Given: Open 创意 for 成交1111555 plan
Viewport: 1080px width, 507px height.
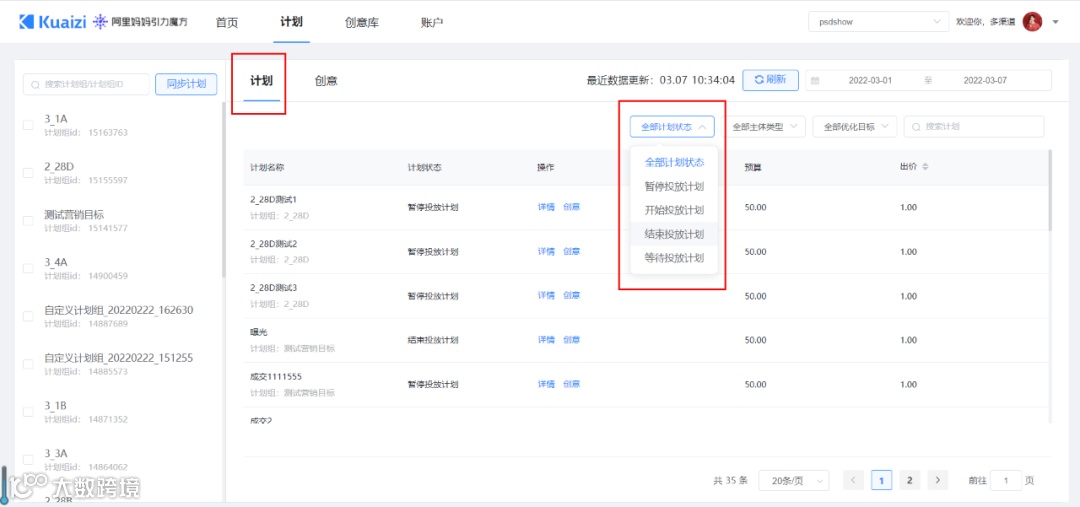Looking at the screenshot, I should coord(572,384).
